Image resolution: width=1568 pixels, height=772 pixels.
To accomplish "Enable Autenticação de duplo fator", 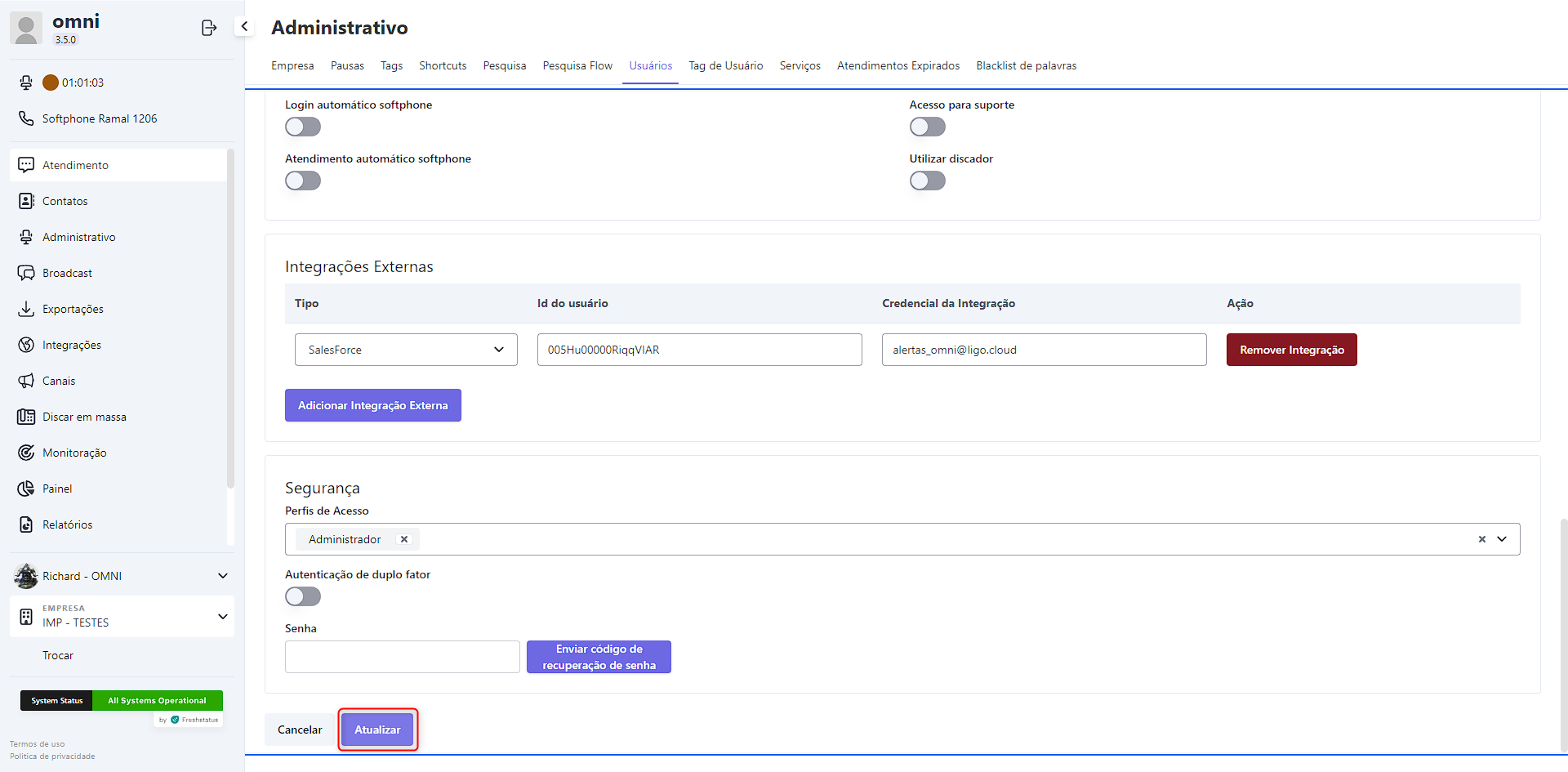I will 303,596.
